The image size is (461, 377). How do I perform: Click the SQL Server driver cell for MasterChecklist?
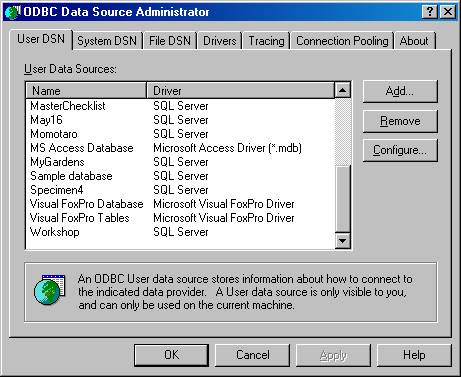coord(181,106)
